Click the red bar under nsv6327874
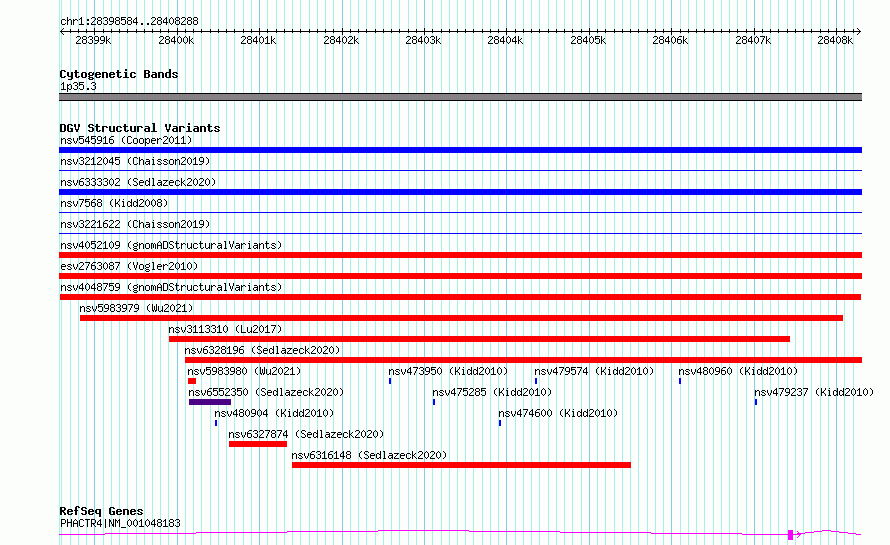The height and width of the screenshot is (545, 890). pos(258,444)
